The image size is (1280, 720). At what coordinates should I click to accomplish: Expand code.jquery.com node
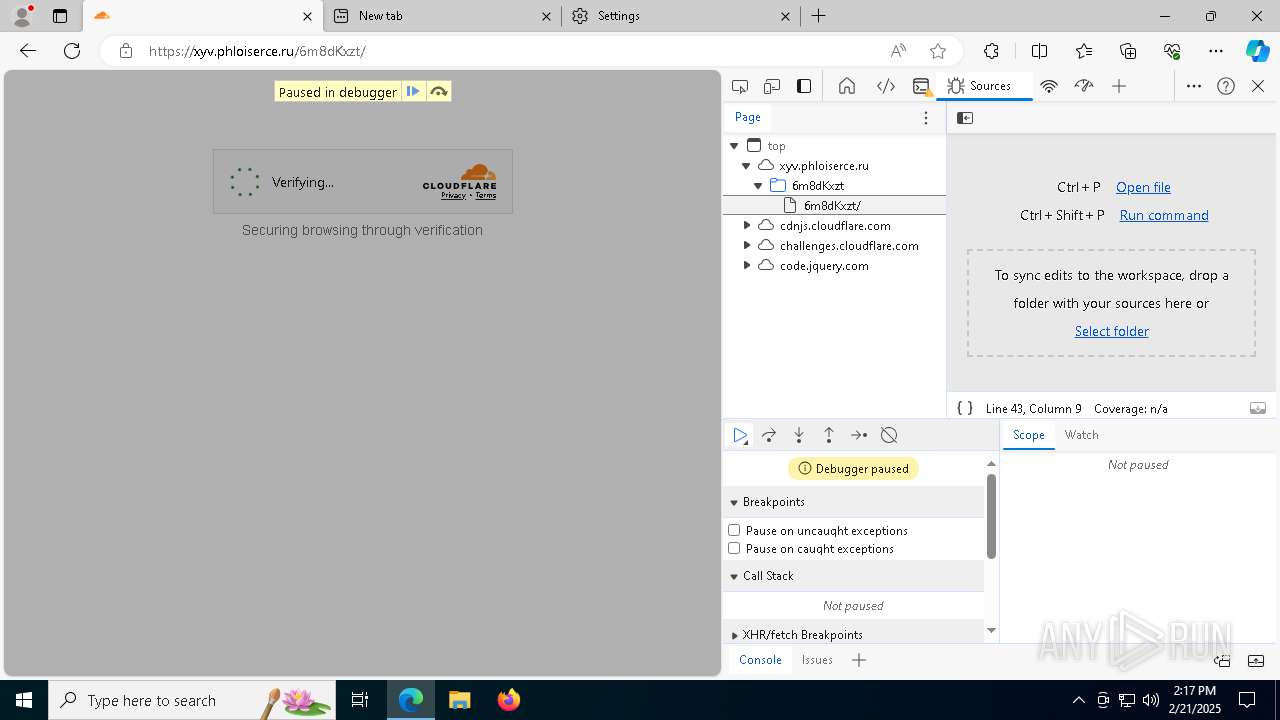coord(746,266)
